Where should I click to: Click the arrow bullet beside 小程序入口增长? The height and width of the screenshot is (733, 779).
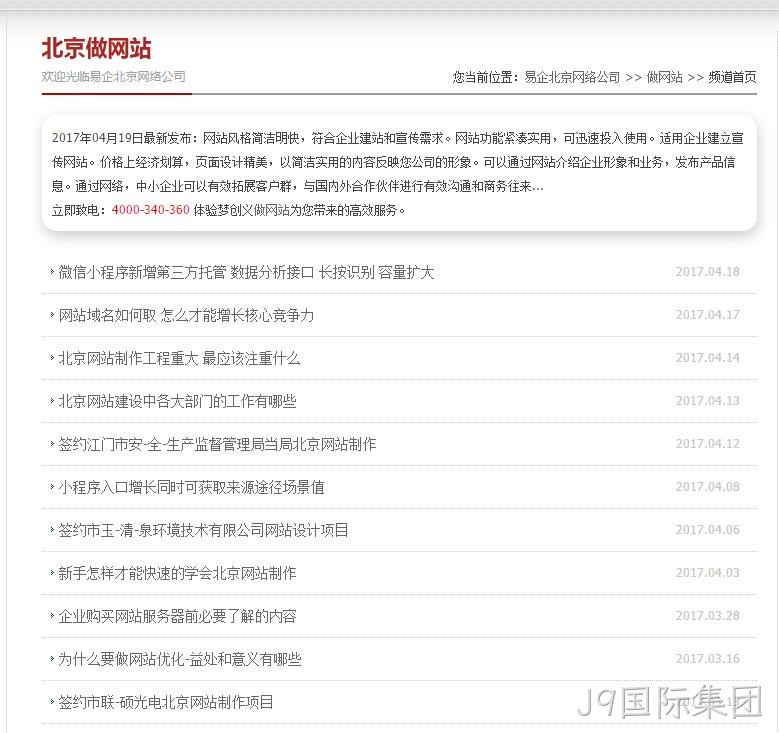[x=52, y=487]
